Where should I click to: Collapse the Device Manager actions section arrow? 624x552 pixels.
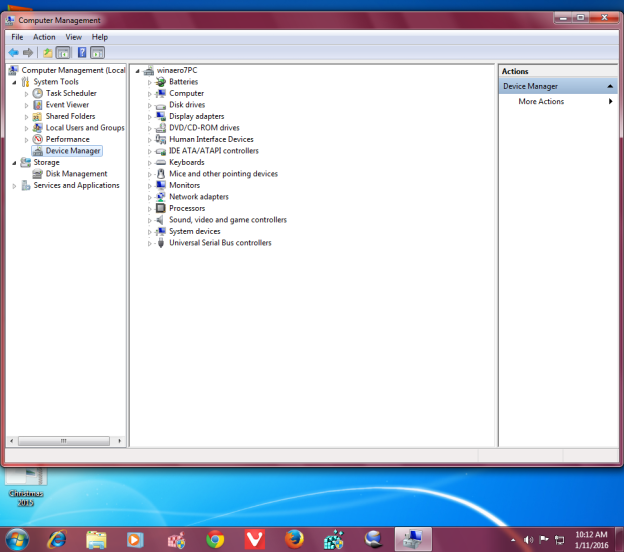[x=610, y=86]
